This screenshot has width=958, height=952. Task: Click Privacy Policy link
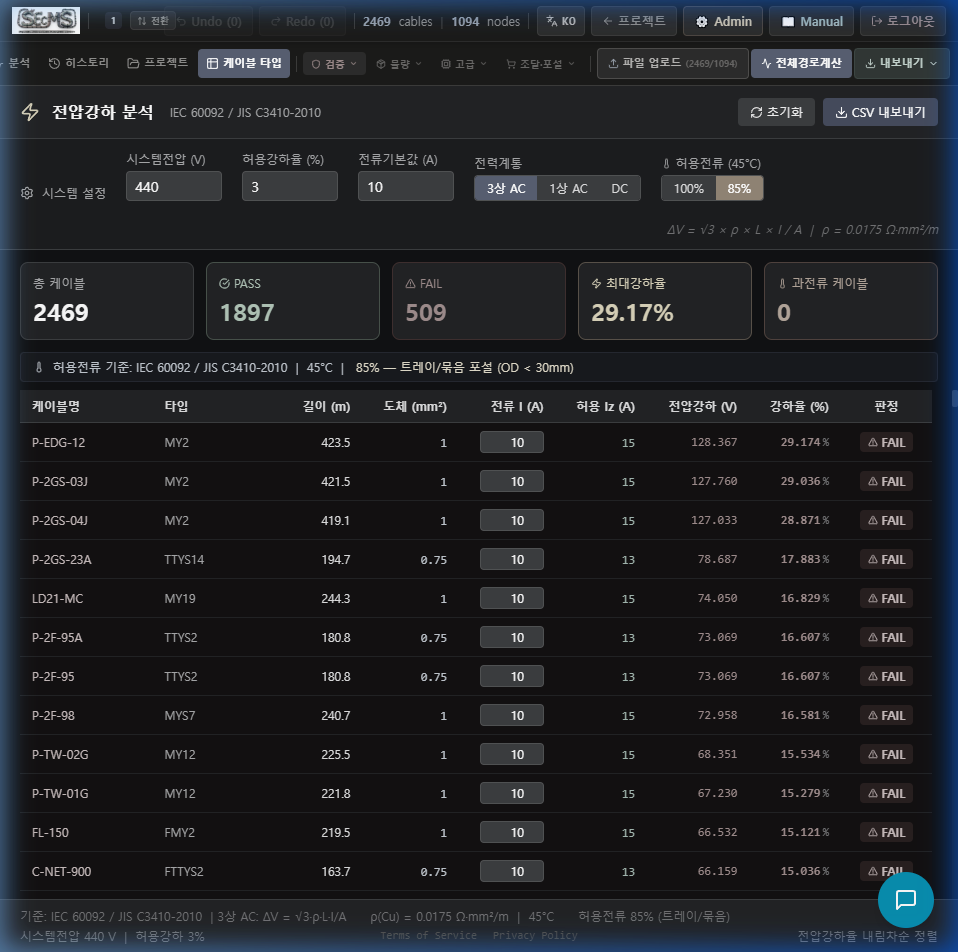pos(535,936)
